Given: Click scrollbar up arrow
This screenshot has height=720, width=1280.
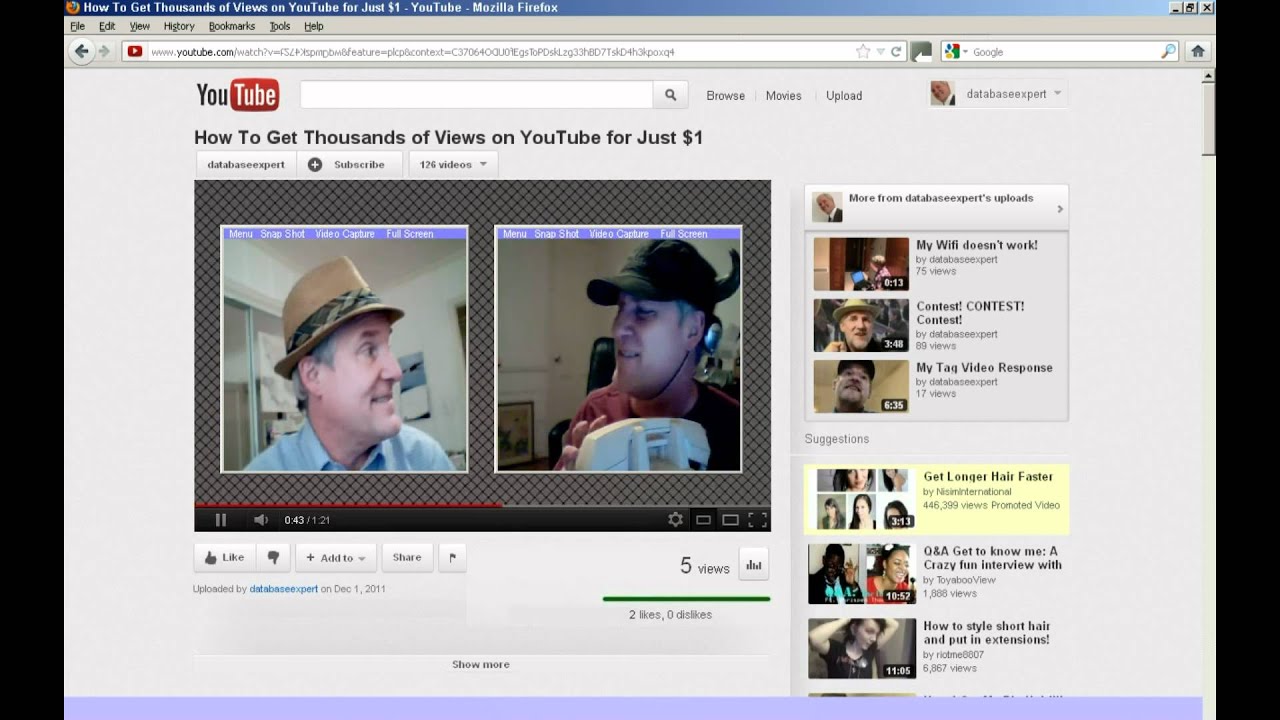Looking at the screenshot, I should click(1209, 75).
